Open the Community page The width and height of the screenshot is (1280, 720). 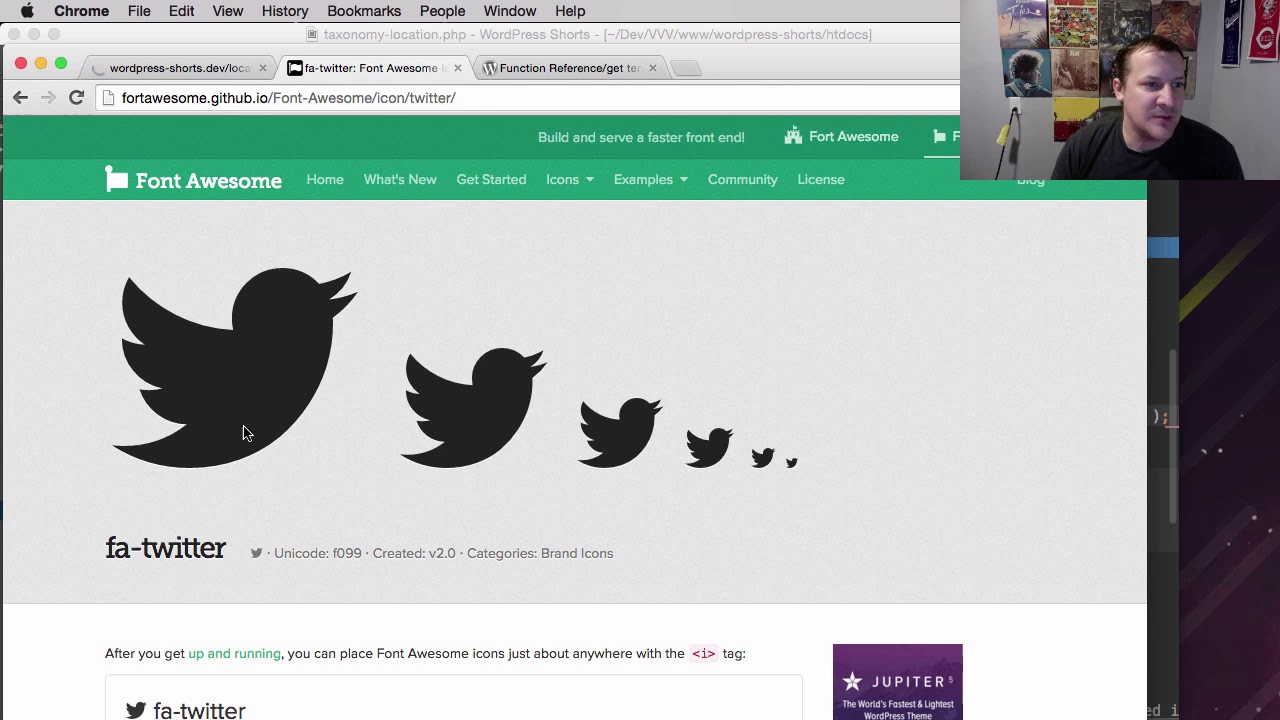click(743, 180)
